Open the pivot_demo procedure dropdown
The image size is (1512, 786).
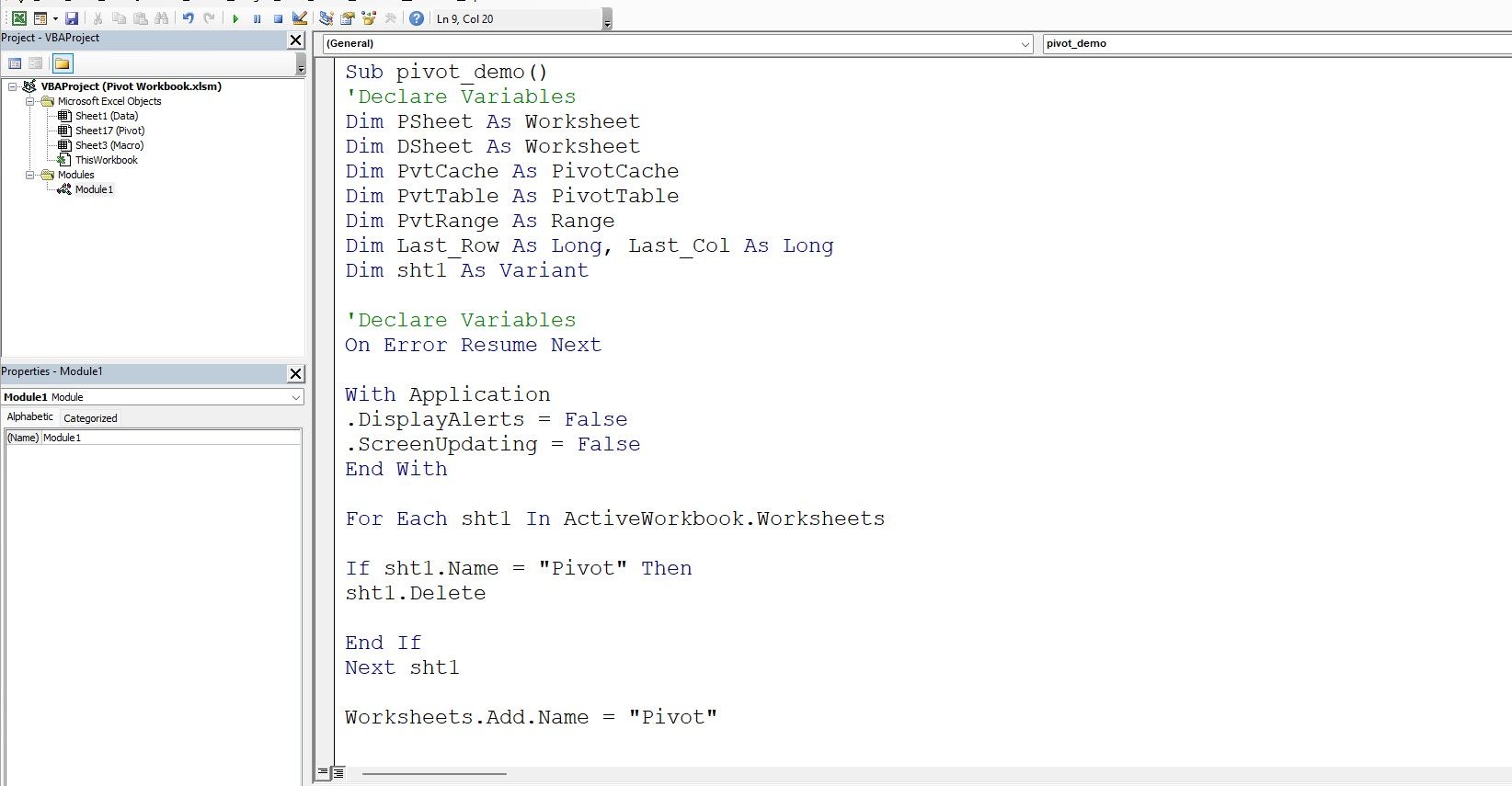pyautogui.click(x=1277, y=43)
